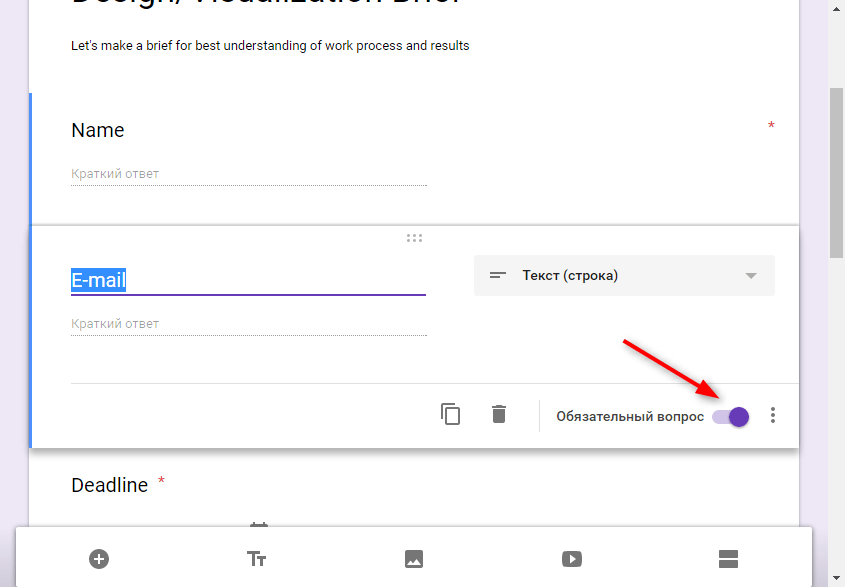This screenshot has width=845, height=587.
Task: Open the 'Текст (строка)' question type dropdown
Action: pyautogui.click(x=624, y=275)
